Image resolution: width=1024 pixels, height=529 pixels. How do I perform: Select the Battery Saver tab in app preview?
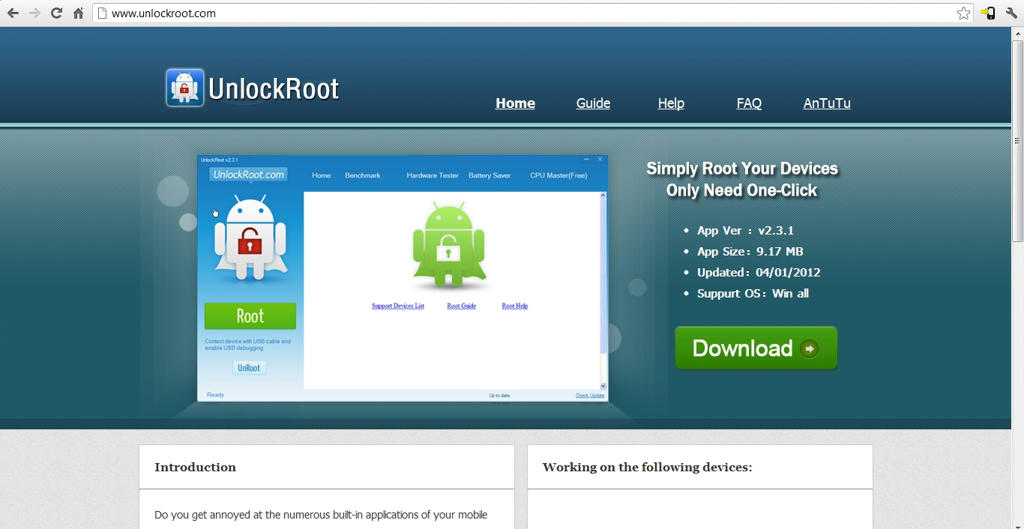[x=489, y=175]
